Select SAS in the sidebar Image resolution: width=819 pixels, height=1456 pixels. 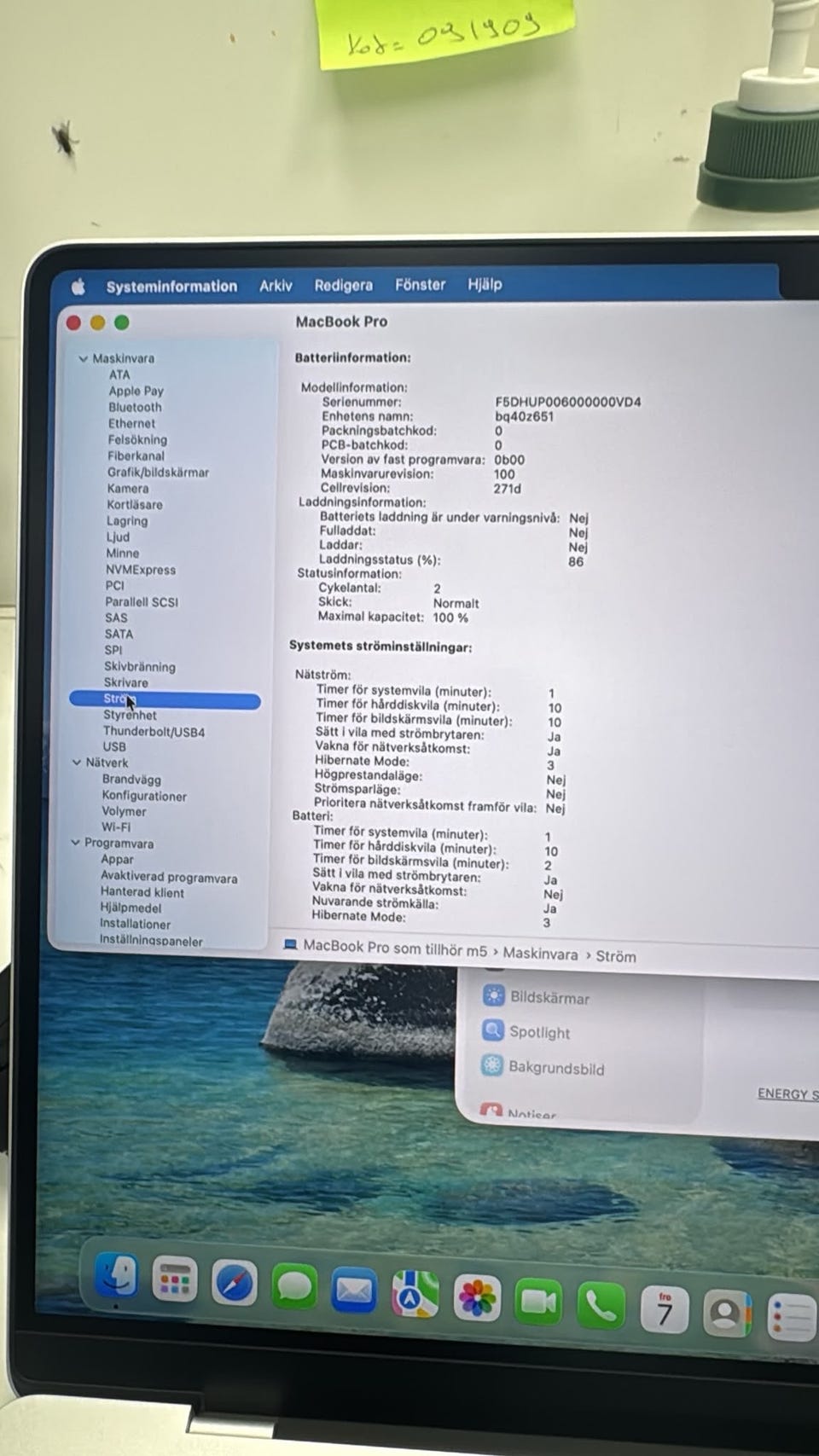point(116,618)
